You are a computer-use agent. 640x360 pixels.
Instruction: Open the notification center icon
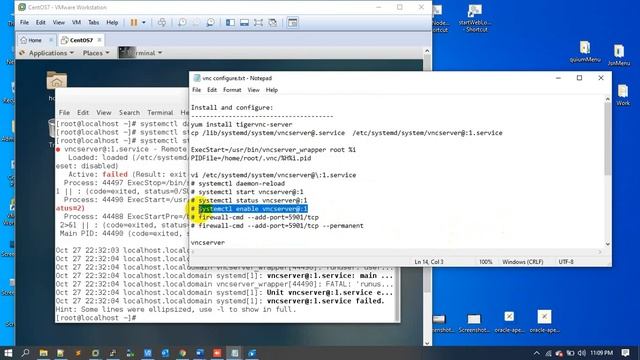click(626, 353)
